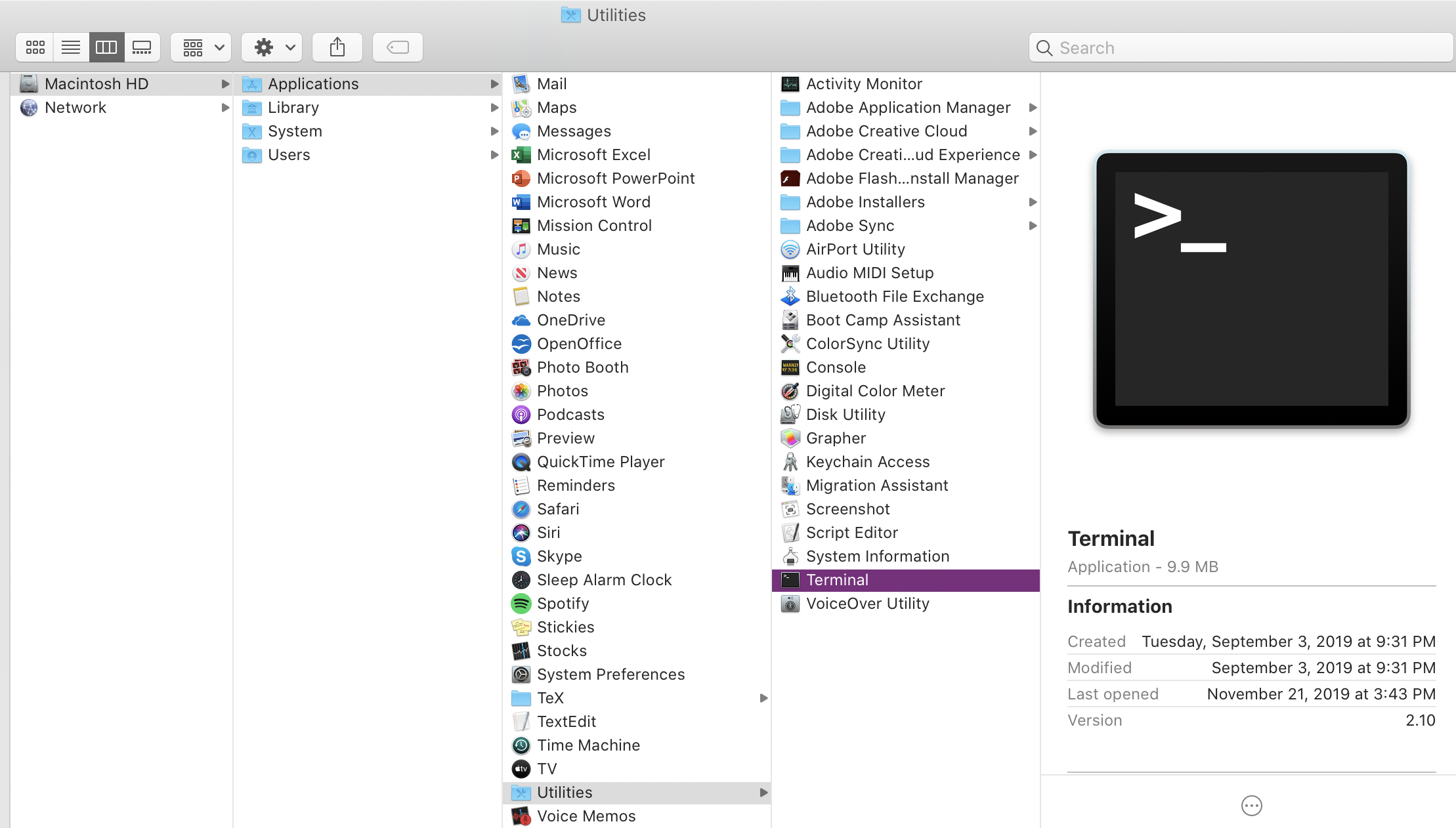Switch to column view layout
1456x828 pixels.
(107, 47)
